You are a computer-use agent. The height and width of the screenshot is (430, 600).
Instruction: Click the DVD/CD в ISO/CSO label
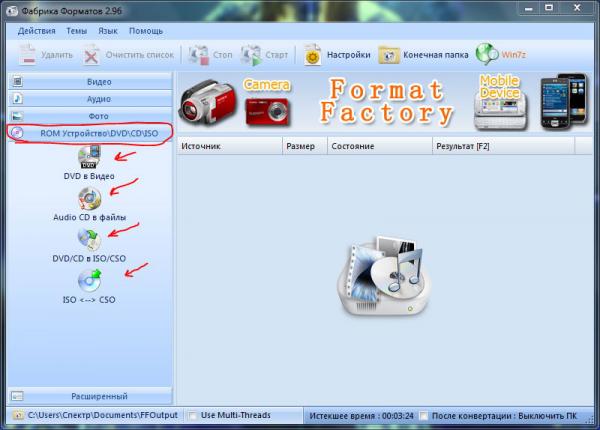tap(89, 259)
